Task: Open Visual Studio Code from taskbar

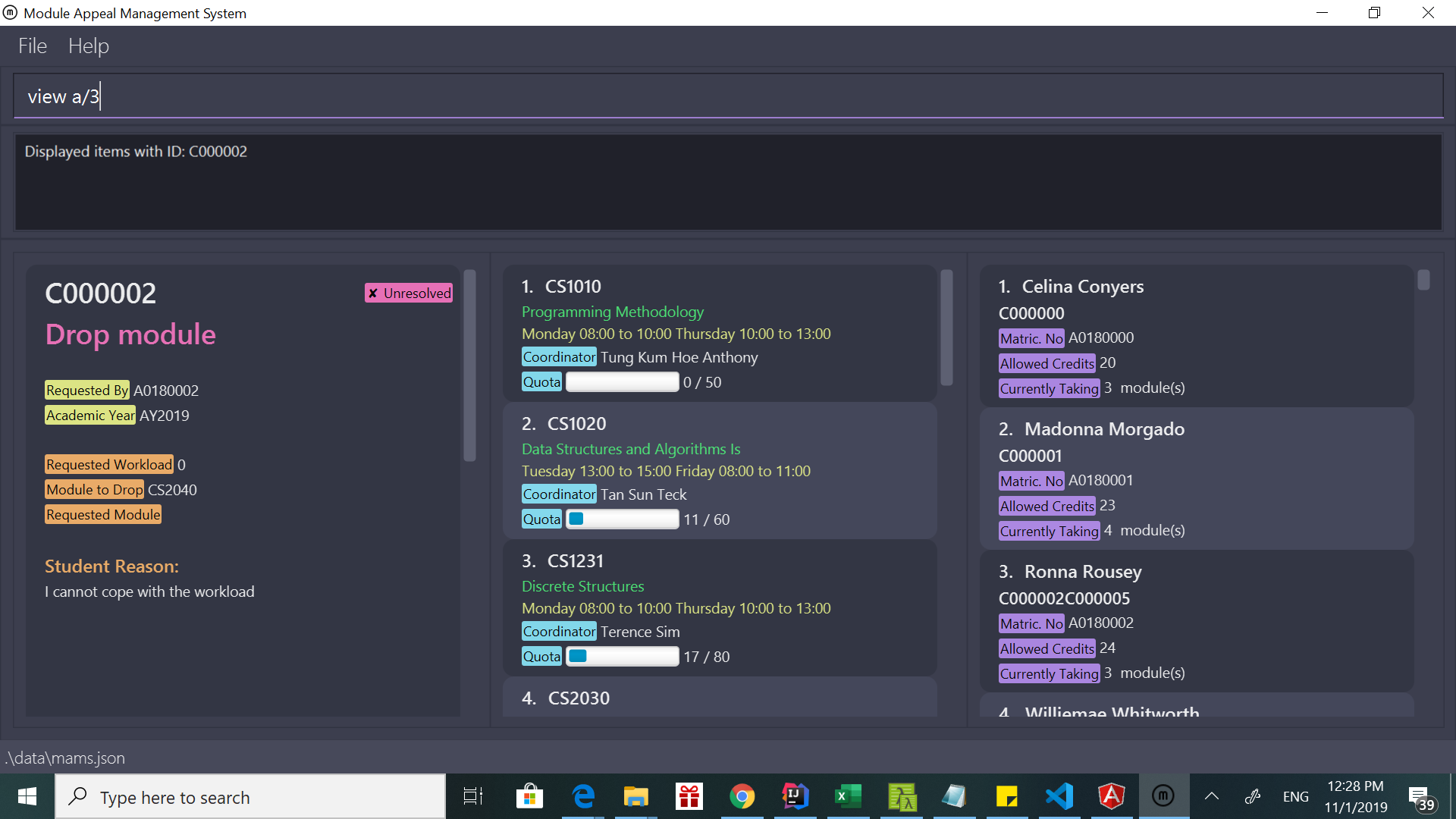Action: click(1059, 796)
